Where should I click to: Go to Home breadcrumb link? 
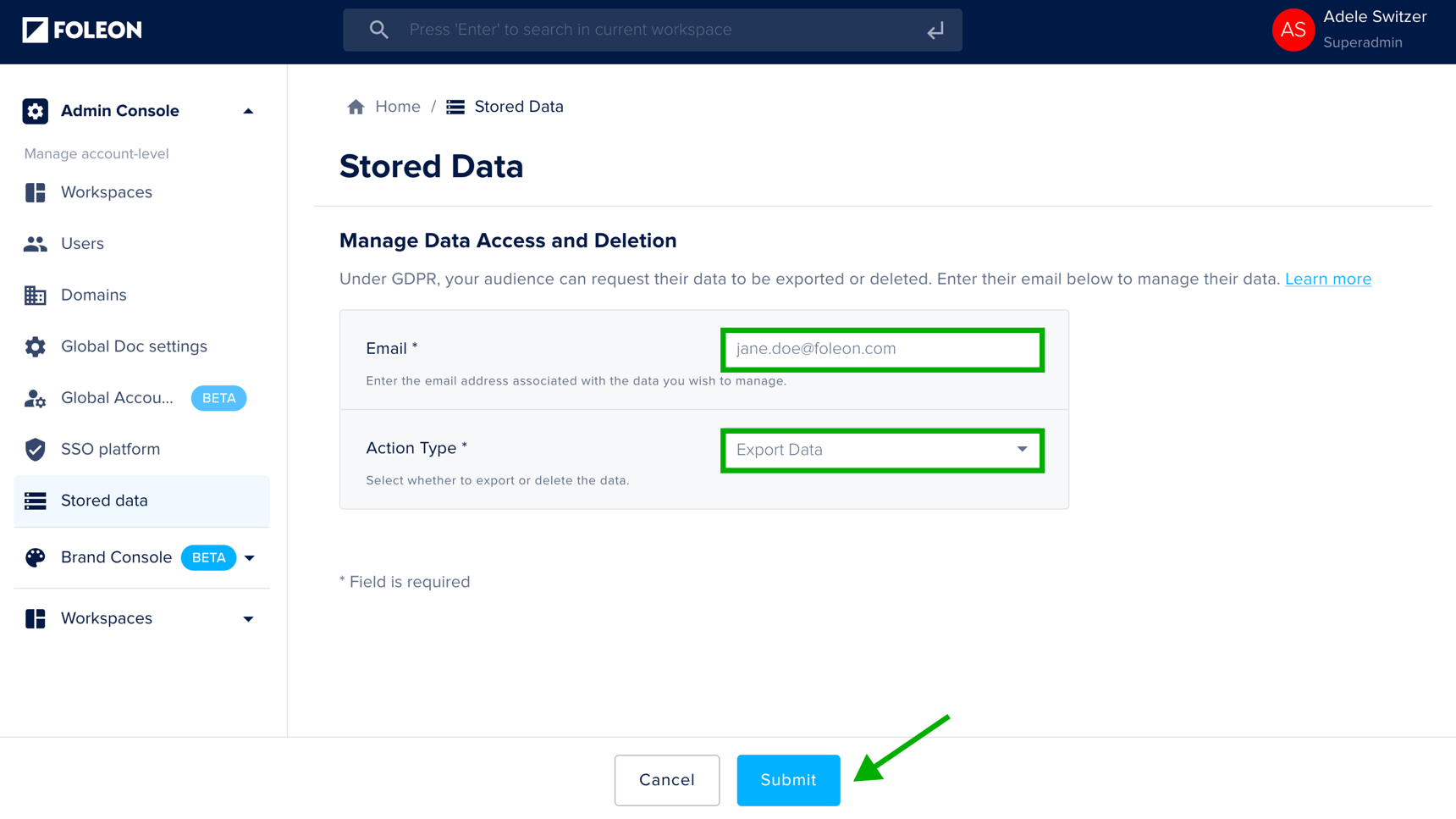(398, 107)
